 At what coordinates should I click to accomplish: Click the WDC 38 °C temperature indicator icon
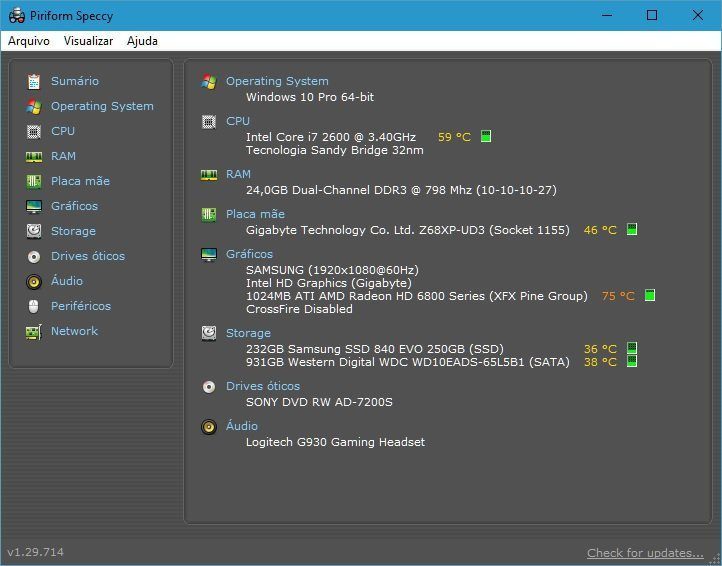pyautogui.click(x=632, y=361)
